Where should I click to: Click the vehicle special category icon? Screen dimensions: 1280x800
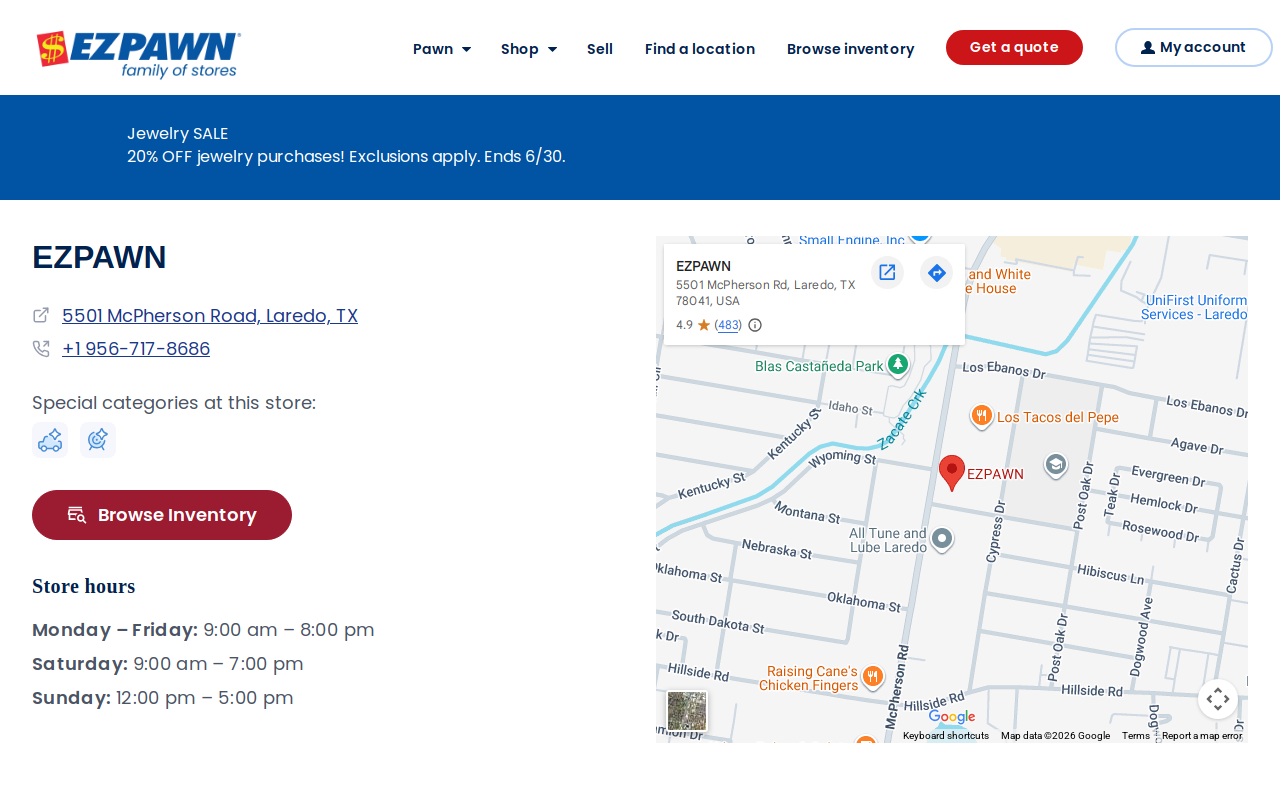click(x=50, y=440)
